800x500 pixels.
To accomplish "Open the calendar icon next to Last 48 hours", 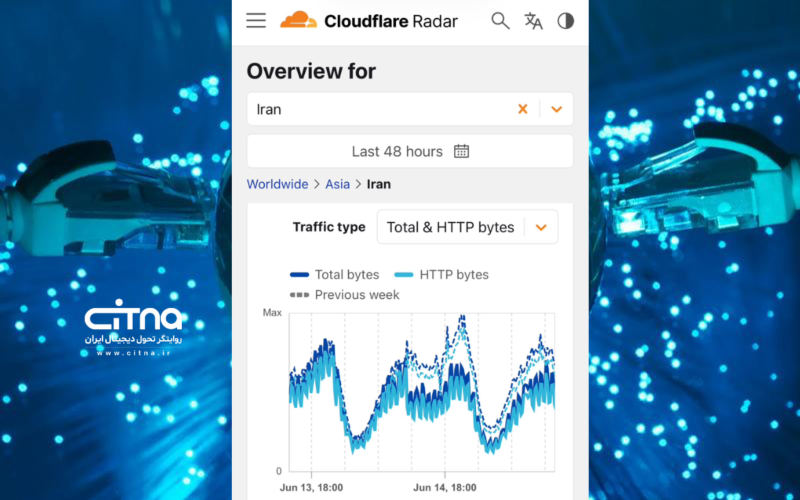I will [x=461, y=152].
